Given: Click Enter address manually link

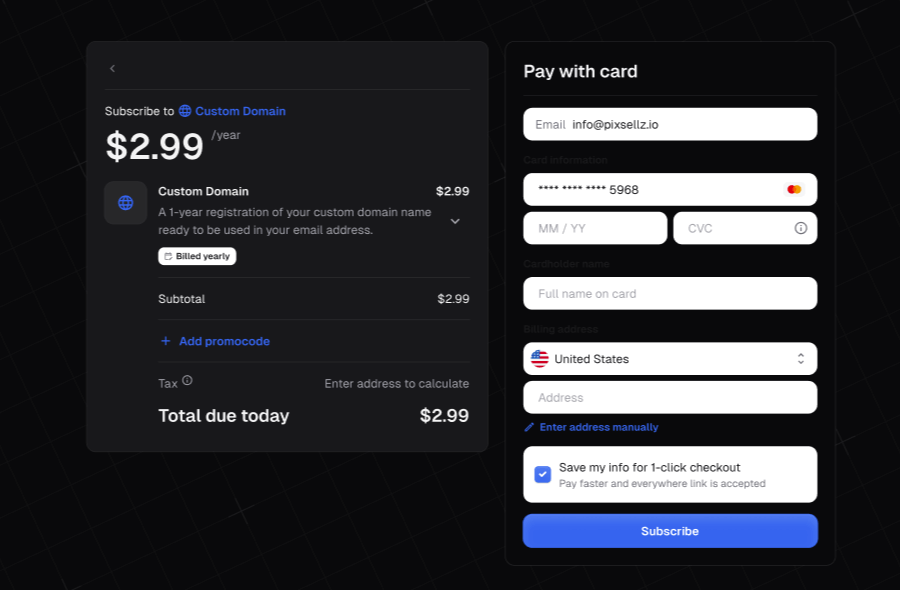Looking at the screenshot, I should pyautogui.click(x=599, y=427).
